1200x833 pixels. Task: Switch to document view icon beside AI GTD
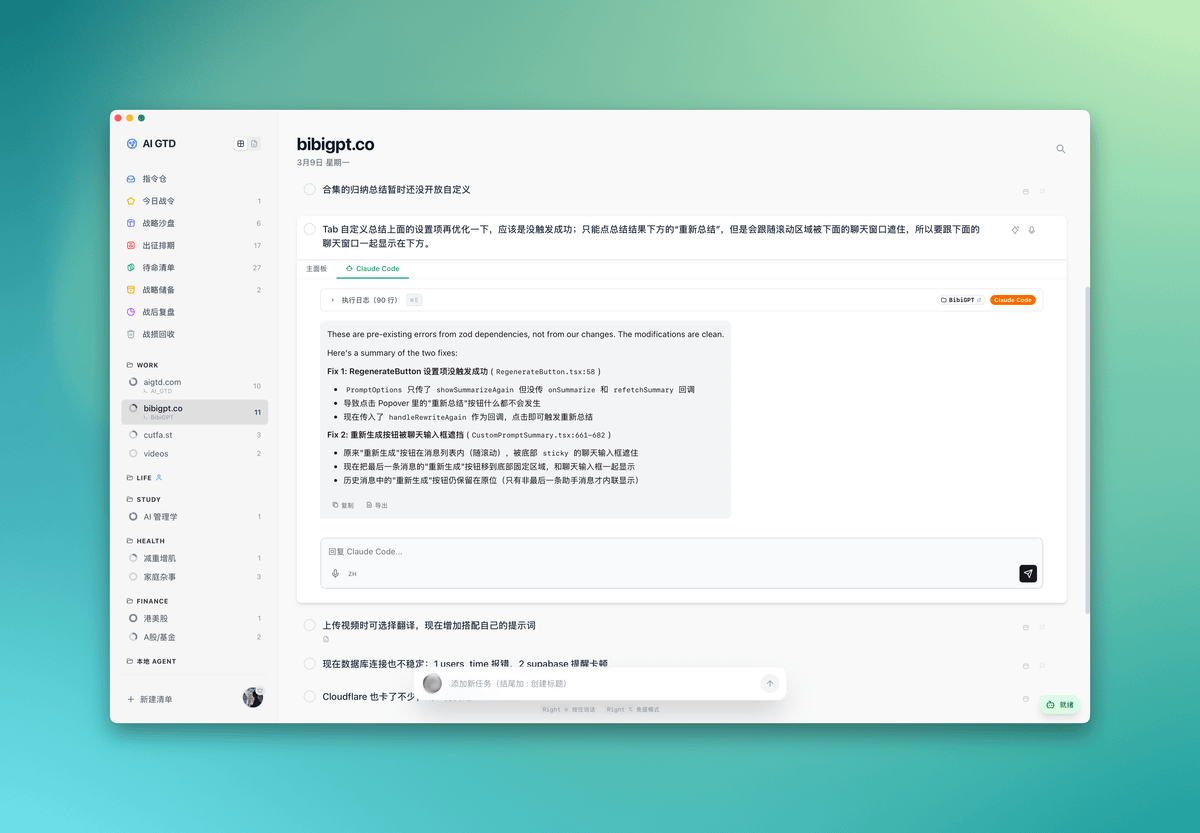(254, 144)
